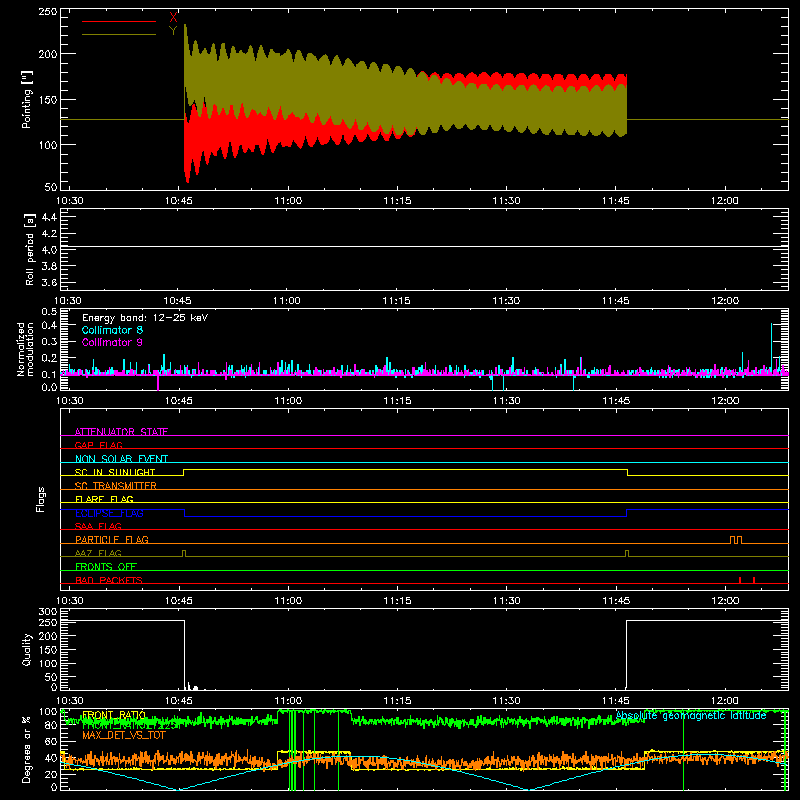The width and height of the screenshot is (800, 800).
Task: Click the ECLIPSE_FLAG rising step near 11:45
Action: tap(627, 513)
